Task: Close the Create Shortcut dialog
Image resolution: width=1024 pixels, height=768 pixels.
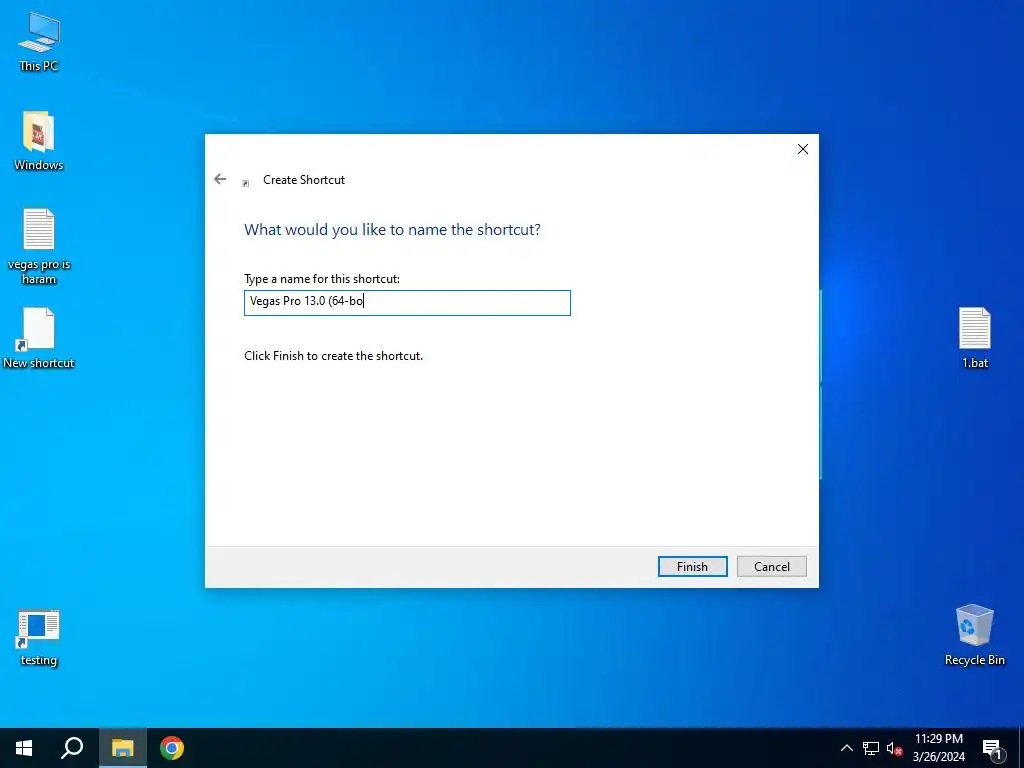Action: [x=803, y=149]
